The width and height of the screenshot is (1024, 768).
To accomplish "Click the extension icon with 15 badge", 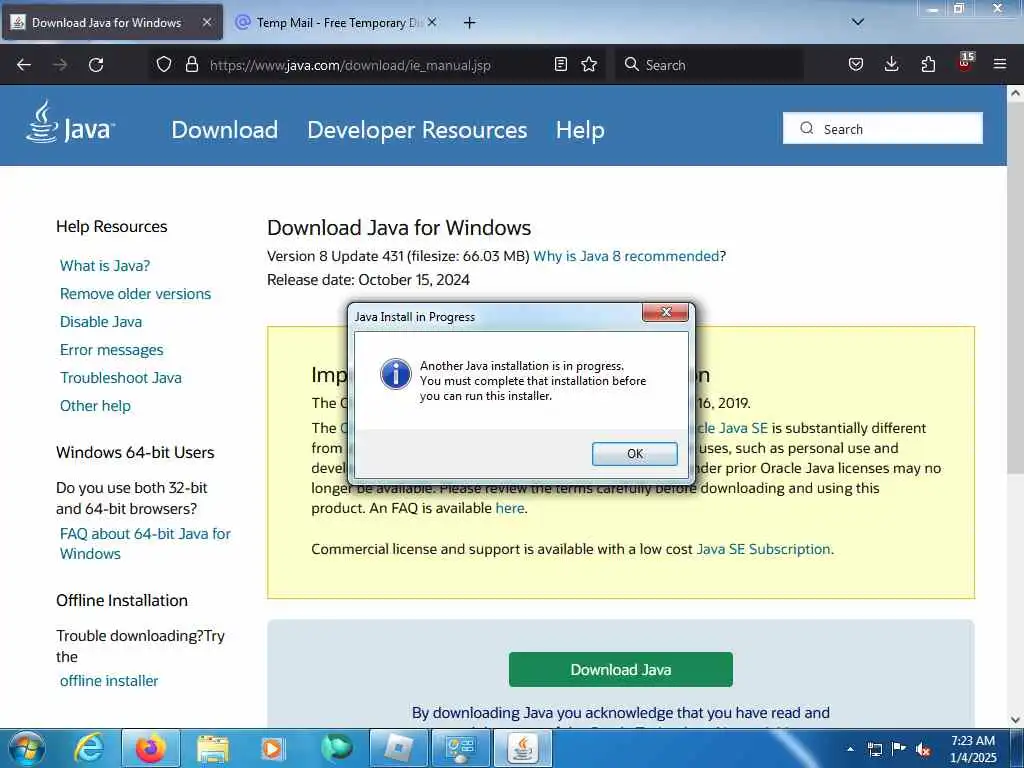I will point(965,62).
